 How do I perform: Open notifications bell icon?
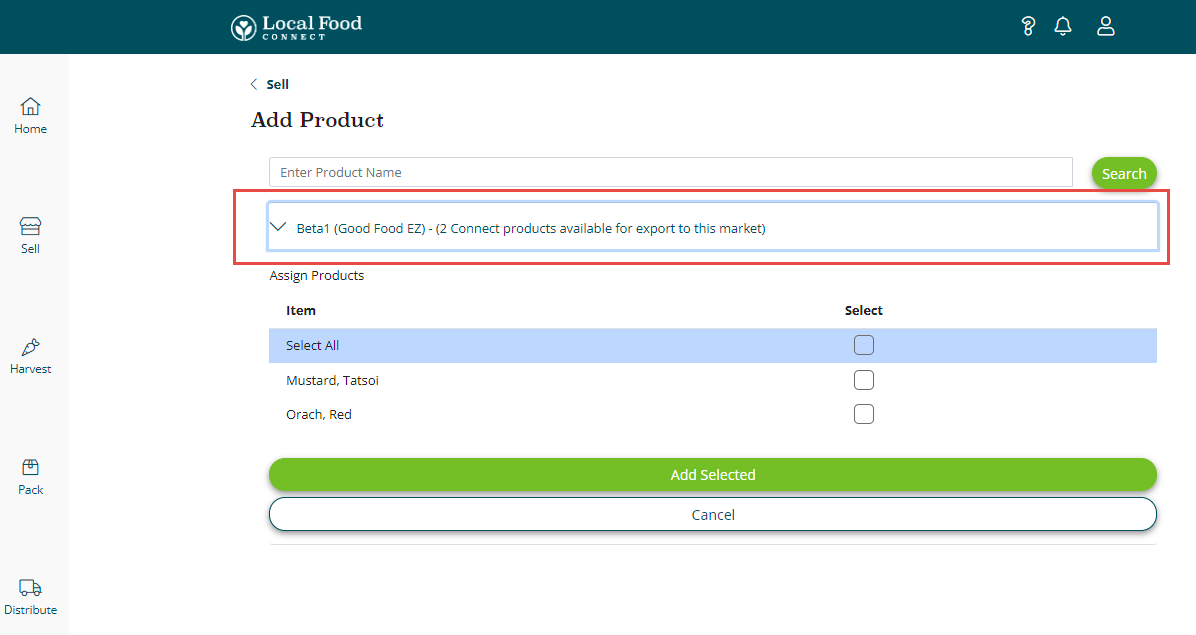point(1063,27)
